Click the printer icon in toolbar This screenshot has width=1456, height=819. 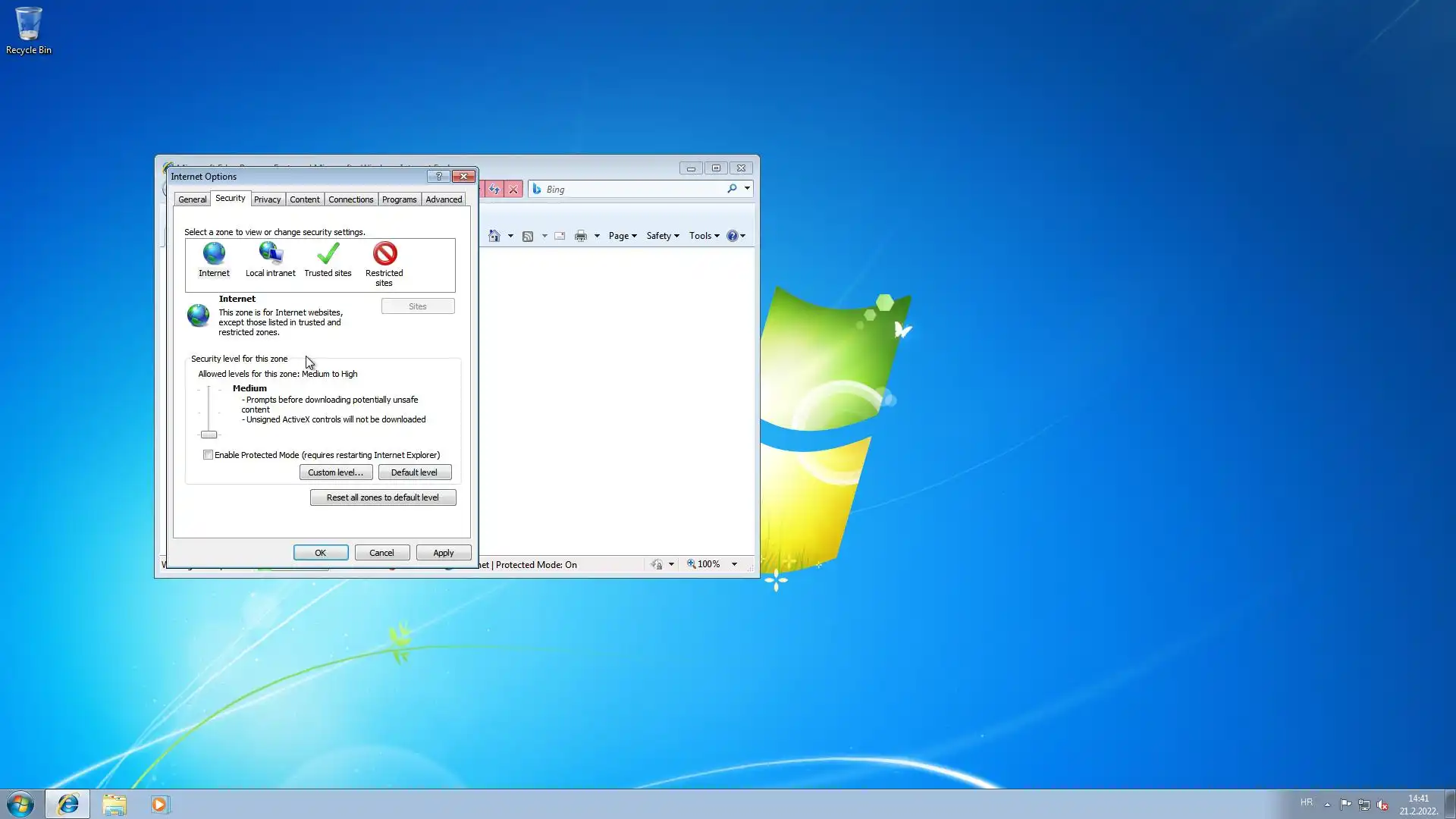[x=581, y=236]
